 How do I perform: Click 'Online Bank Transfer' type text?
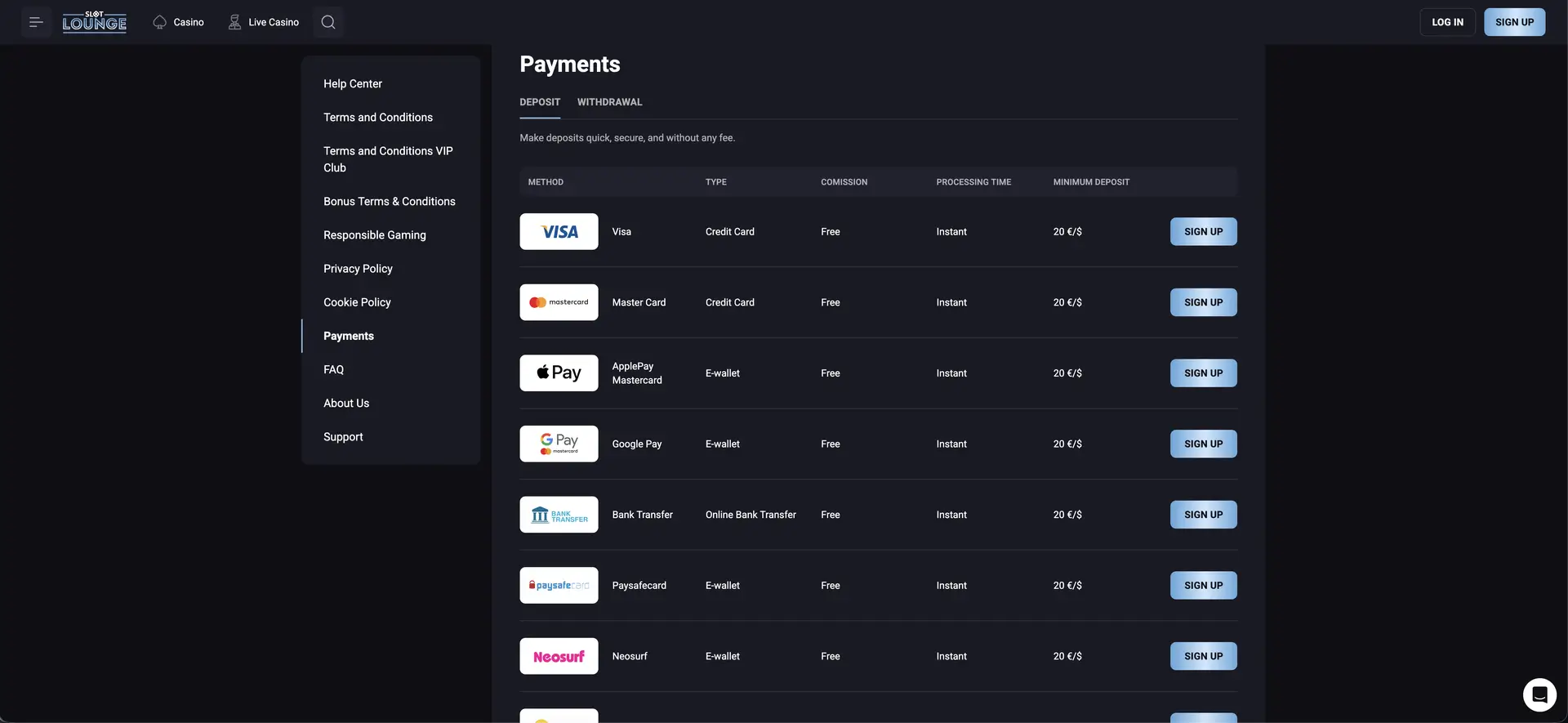pos(751,515)
